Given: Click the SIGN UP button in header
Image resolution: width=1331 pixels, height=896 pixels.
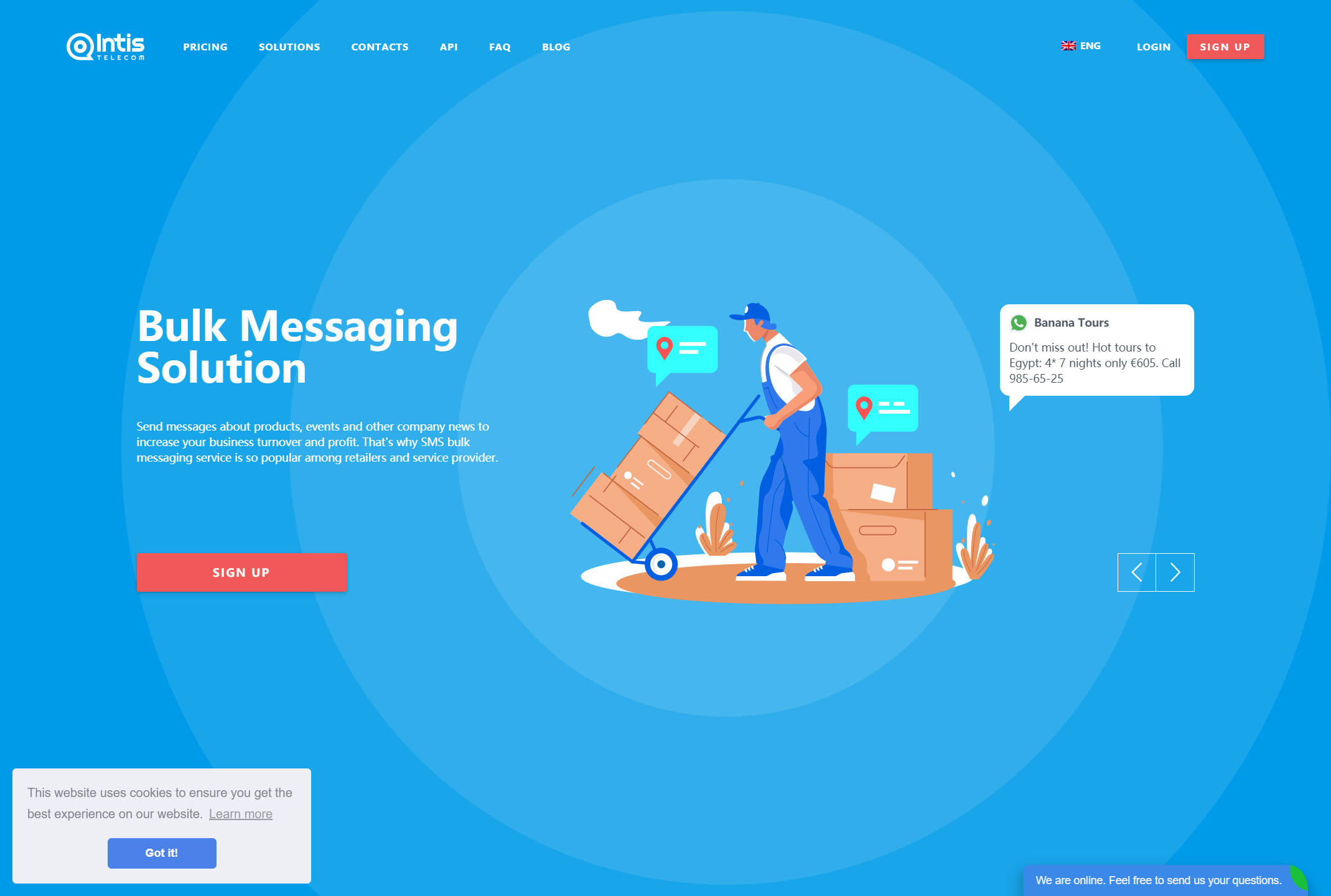Looking at the screenshot, I should coord(1225,47).
